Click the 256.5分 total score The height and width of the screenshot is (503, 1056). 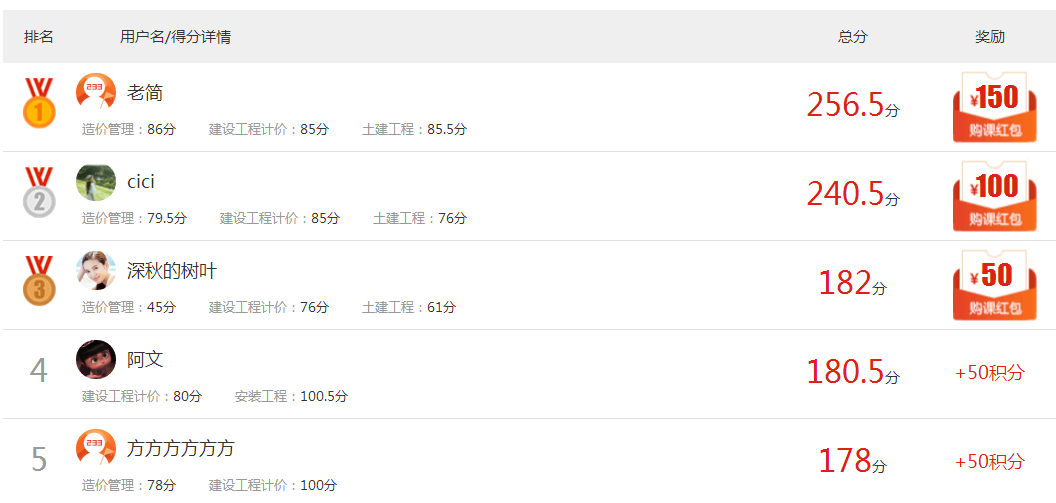pos(853,106)
